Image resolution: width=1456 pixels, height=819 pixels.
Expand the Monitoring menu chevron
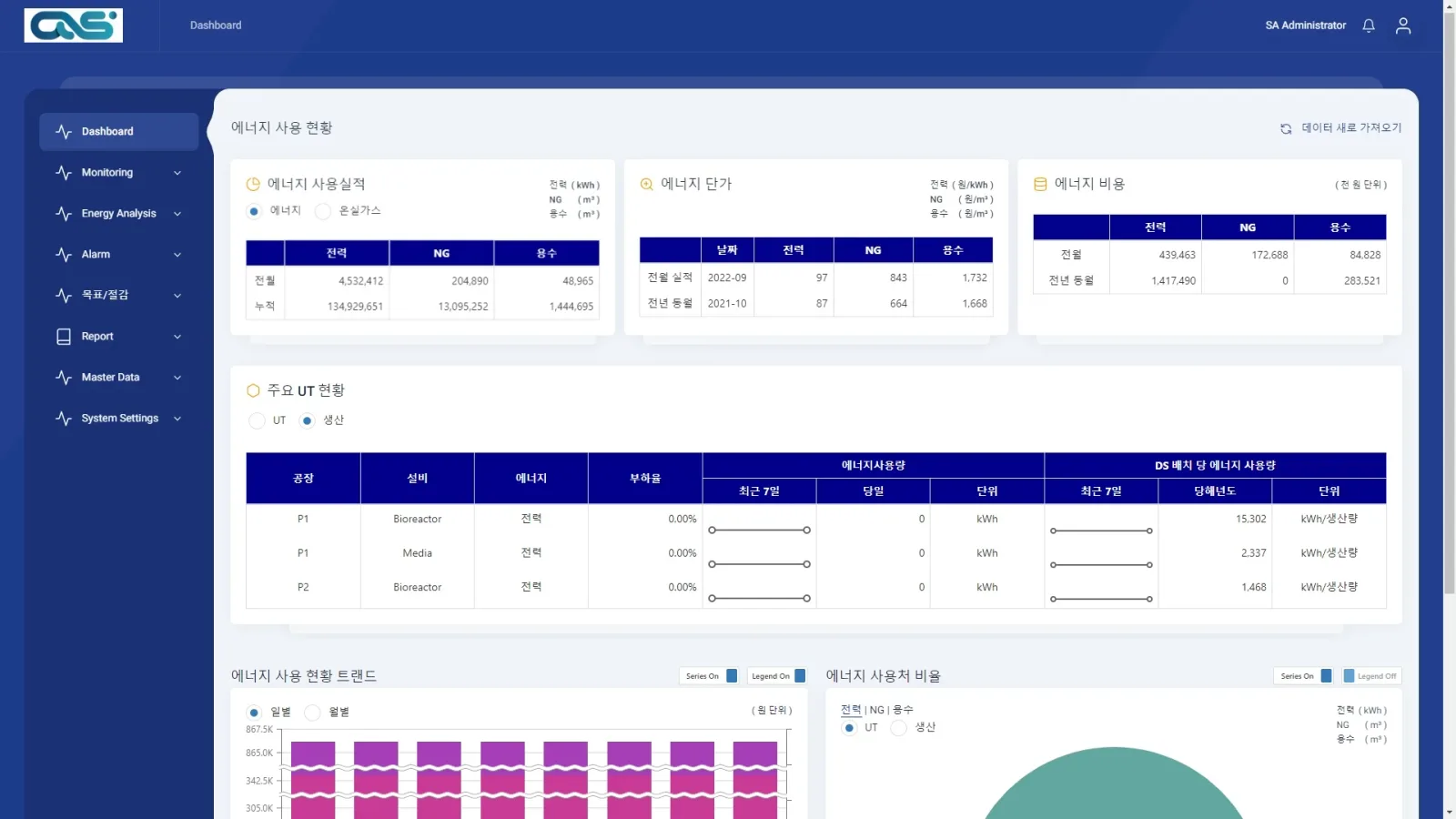click(177, 173)
